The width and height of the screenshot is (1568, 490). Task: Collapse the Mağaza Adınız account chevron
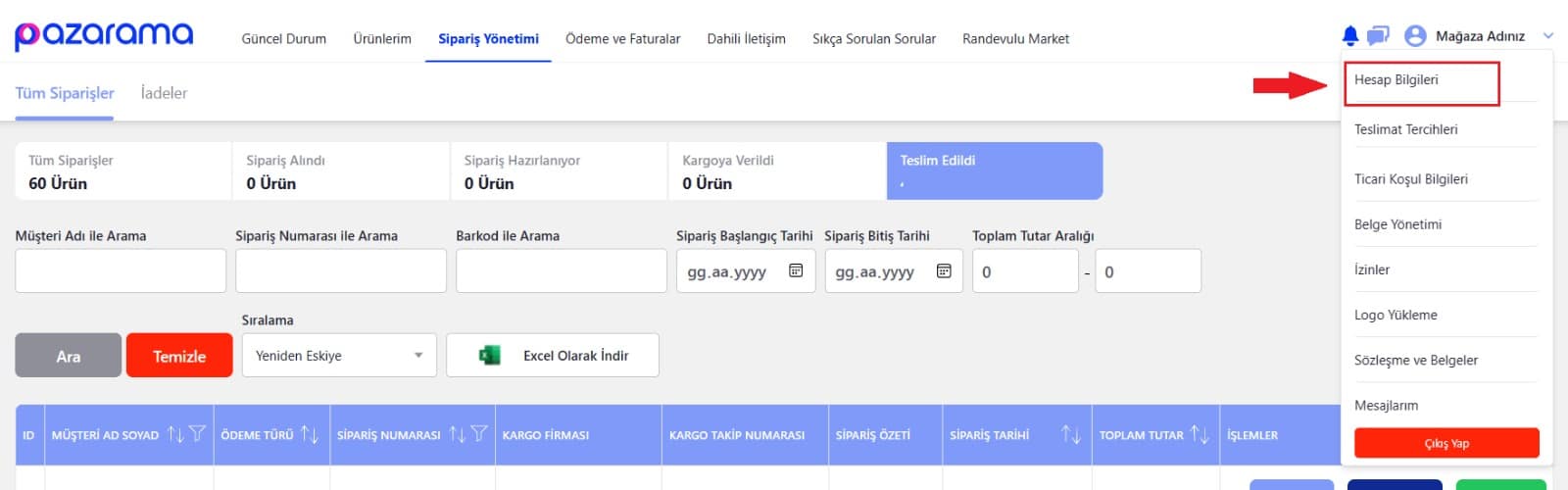pyautogui.click(x=1548, y=36)
